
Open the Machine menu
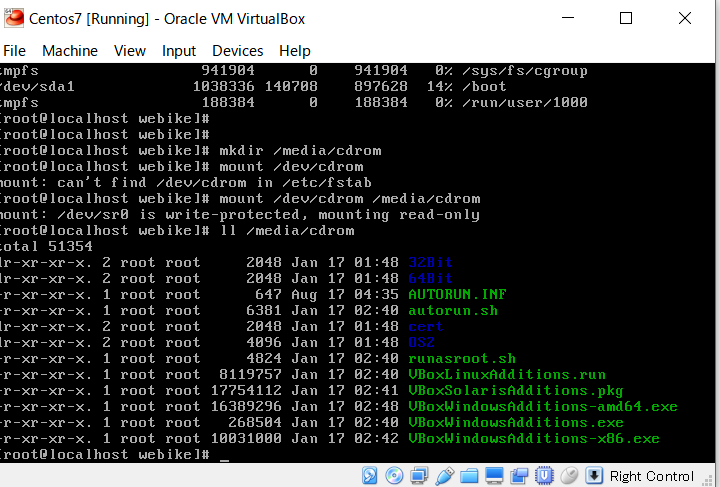(x=70, y=50)
